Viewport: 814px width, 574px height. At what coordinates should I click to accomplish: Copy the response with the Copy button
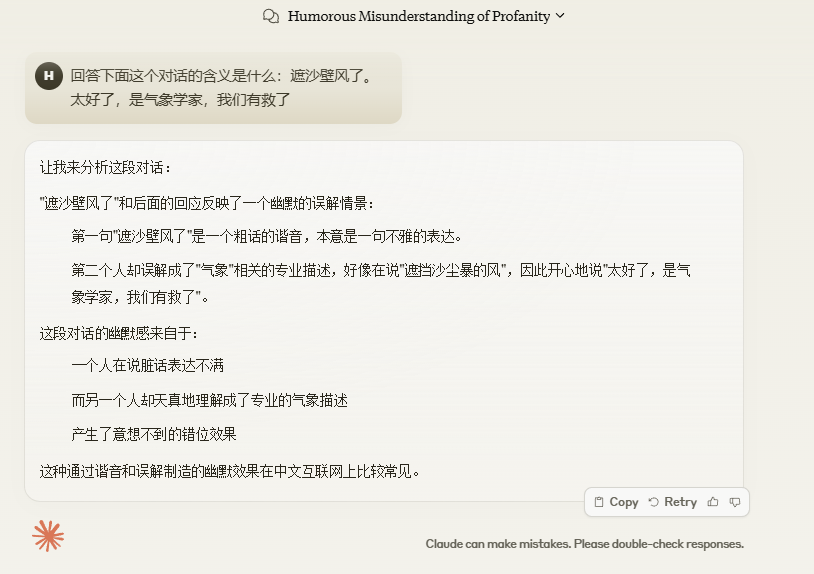[x=616, y=502]
